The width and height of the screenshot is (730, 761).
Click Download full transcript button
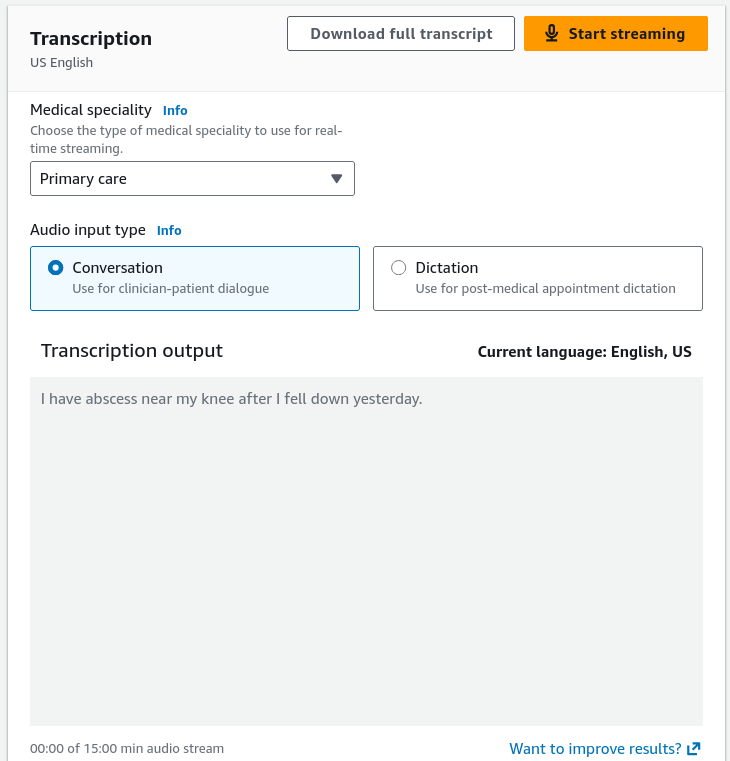[401, 33]
